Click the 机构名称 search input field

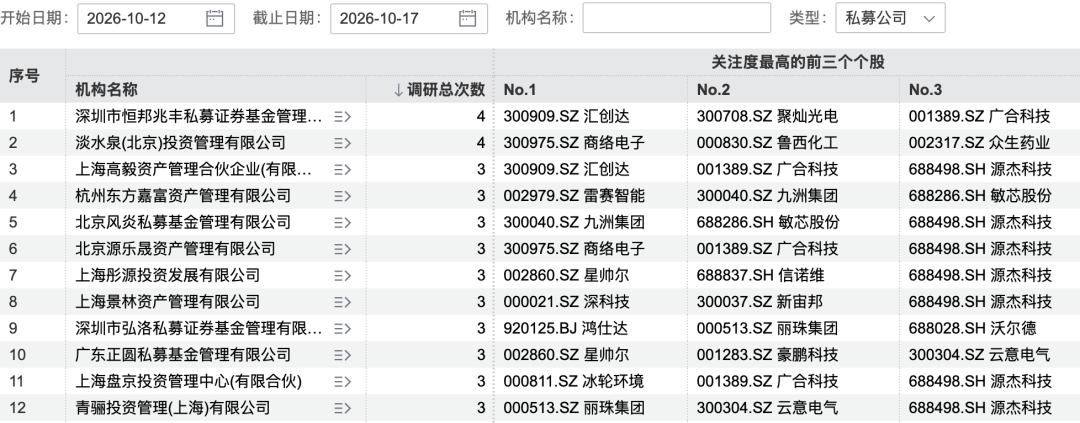click(x=676, y=19)
